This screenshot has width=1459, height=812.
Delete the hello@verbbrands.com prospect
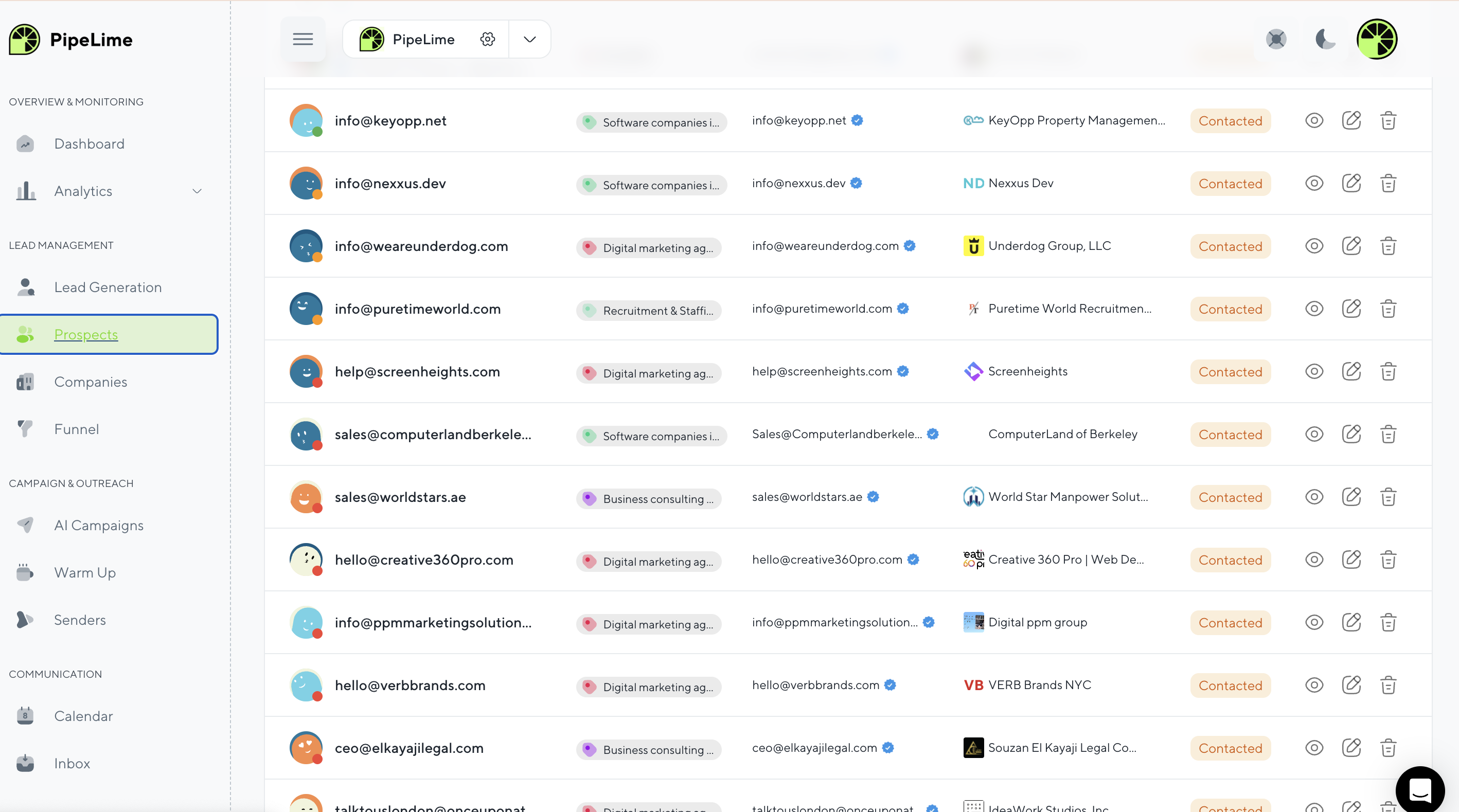[1387, 685]
